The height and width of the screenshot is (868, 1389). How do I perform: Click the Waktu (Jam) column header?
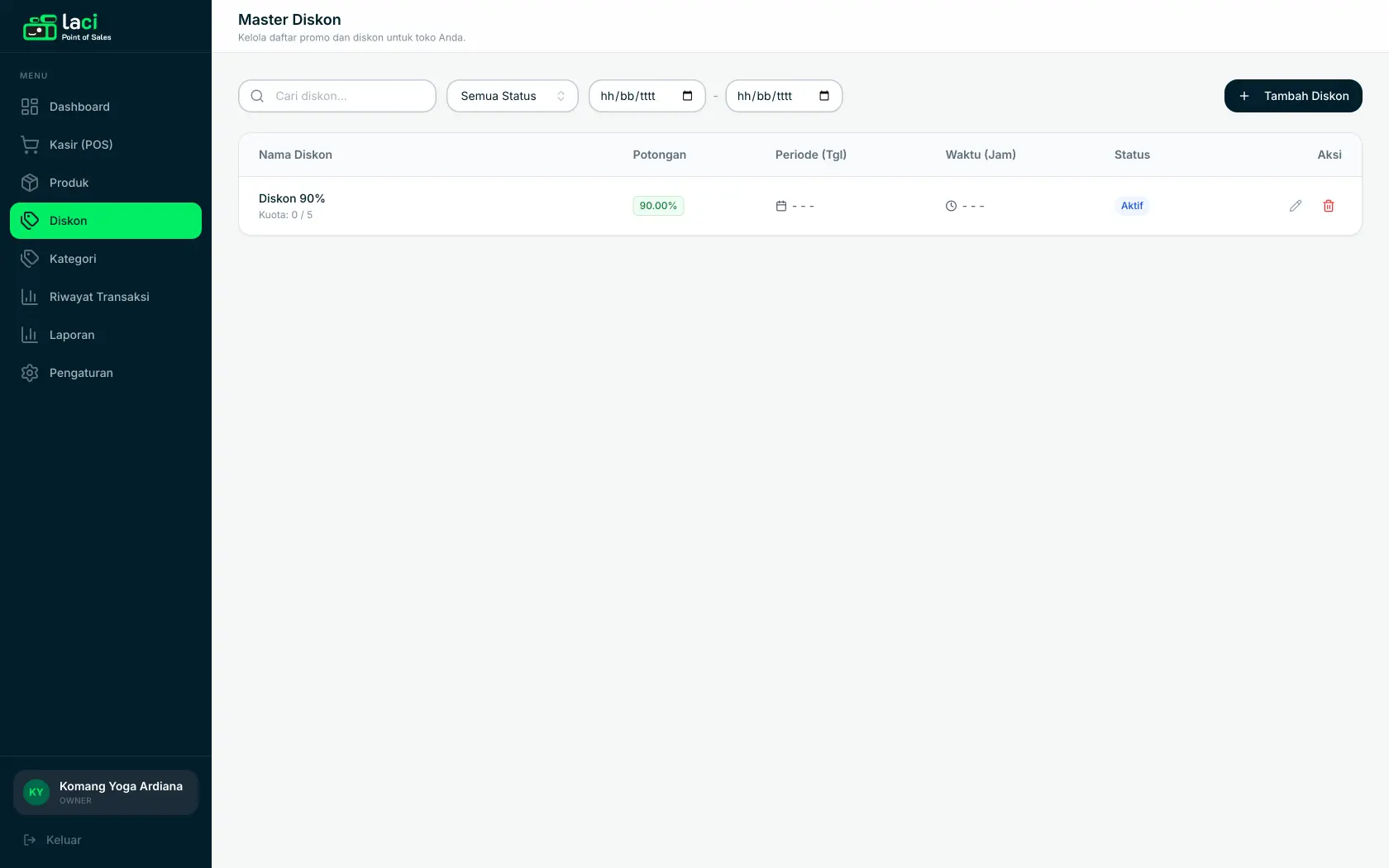point(981,155)
